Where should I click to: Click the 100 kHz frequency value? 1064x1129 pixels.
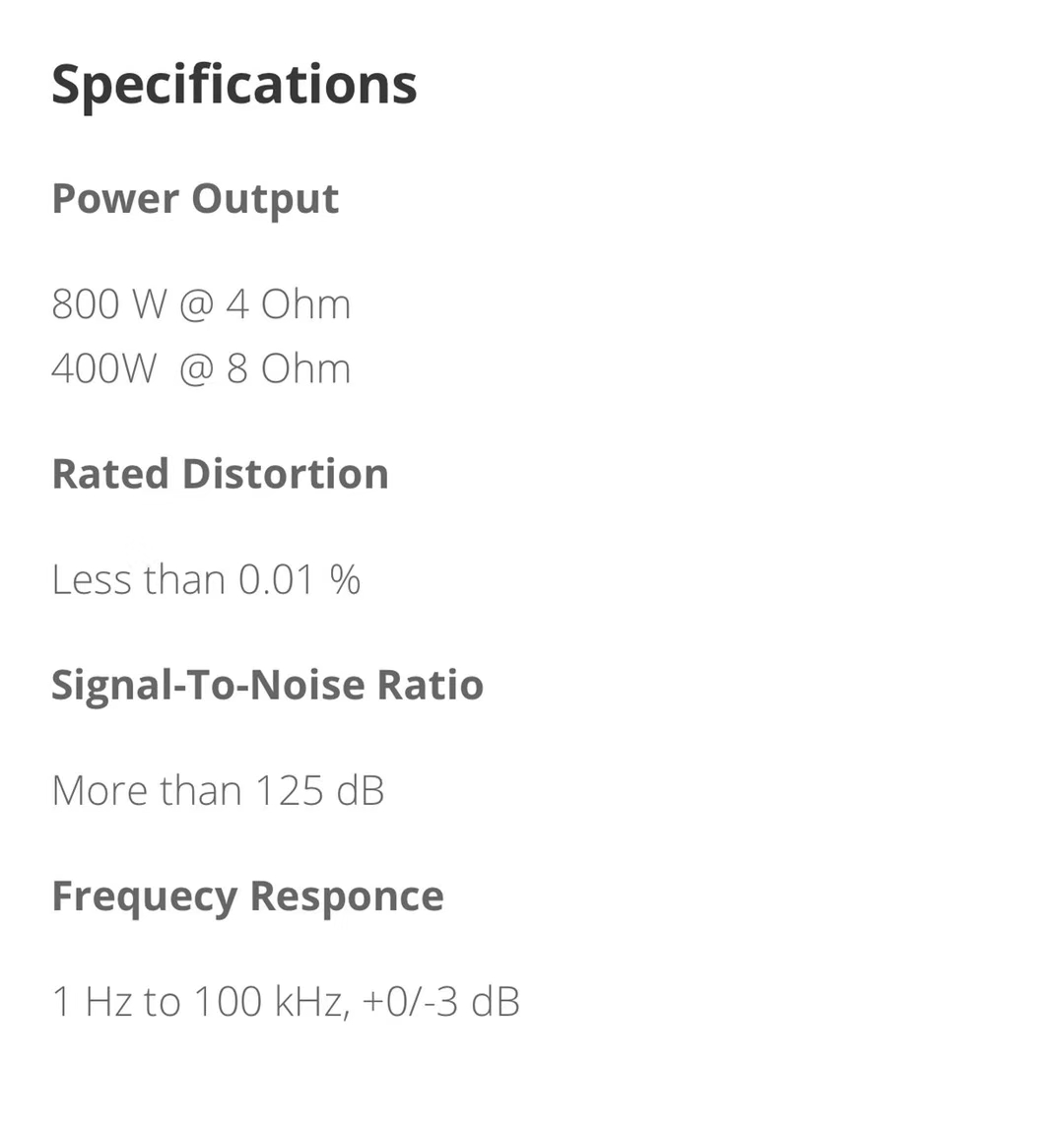click(x=269, y=1002)
